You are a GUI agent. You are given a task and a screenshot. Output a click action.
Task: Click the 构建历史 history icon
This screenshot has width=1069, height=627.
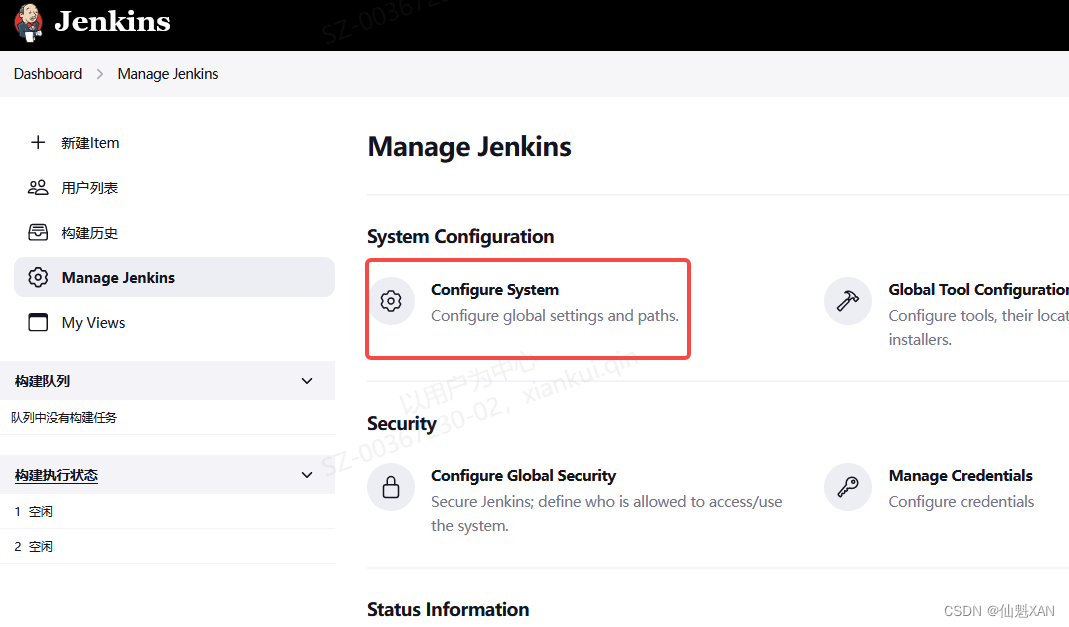37,232
